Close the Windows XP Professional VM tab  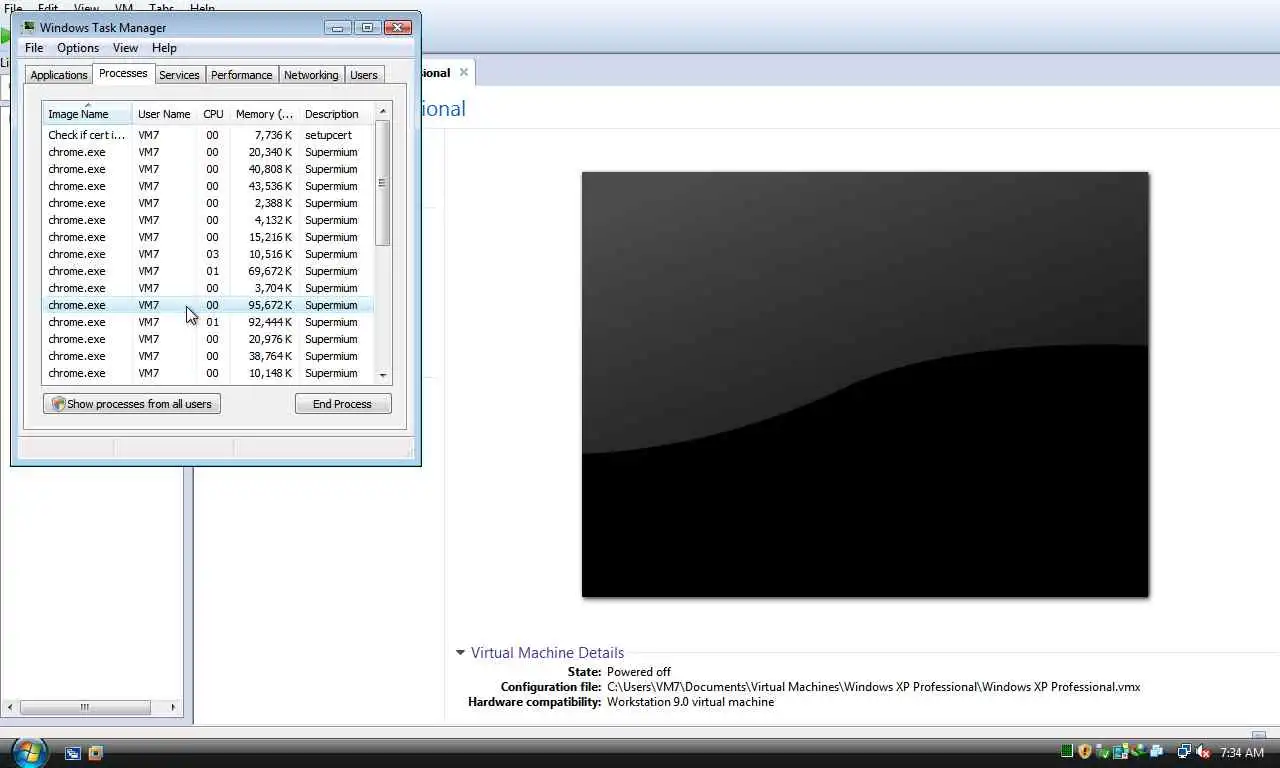(x=463, y=73)
